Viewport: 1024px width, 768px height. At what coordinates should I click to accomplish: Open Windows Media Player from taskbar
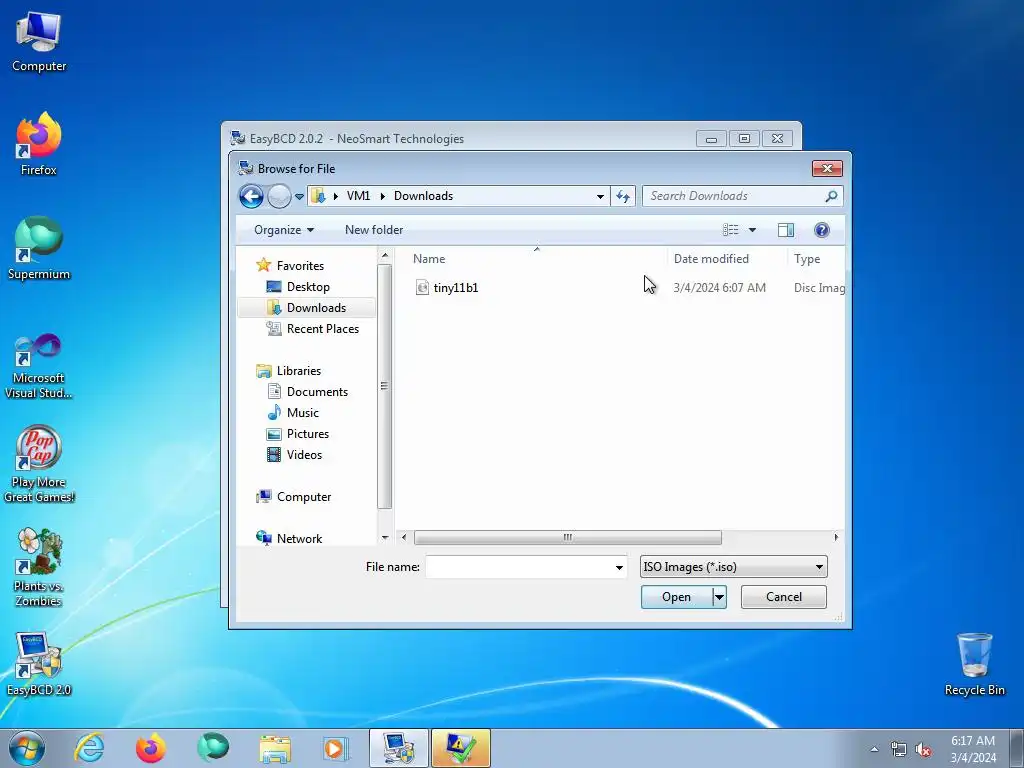click(x=336, y=748)
